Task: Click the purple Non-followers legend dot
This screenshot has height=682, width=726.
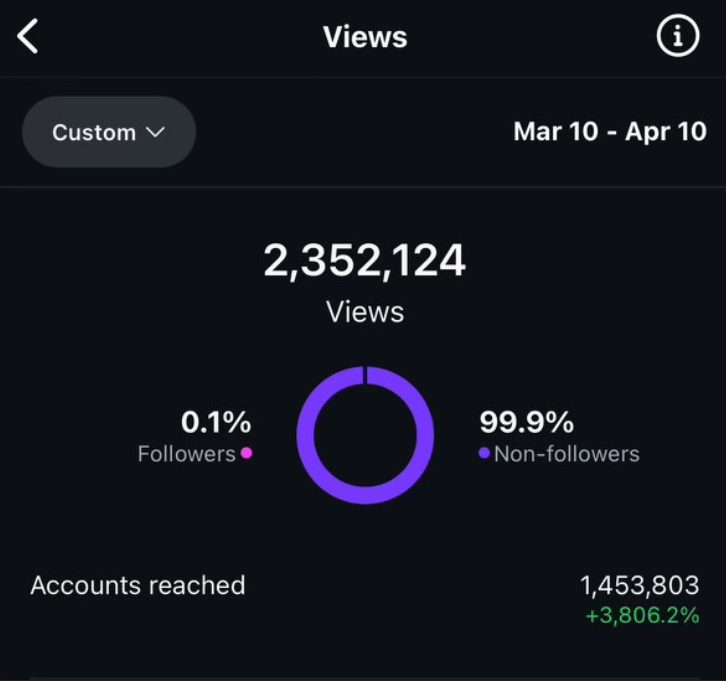Action: tap(484, 453)
